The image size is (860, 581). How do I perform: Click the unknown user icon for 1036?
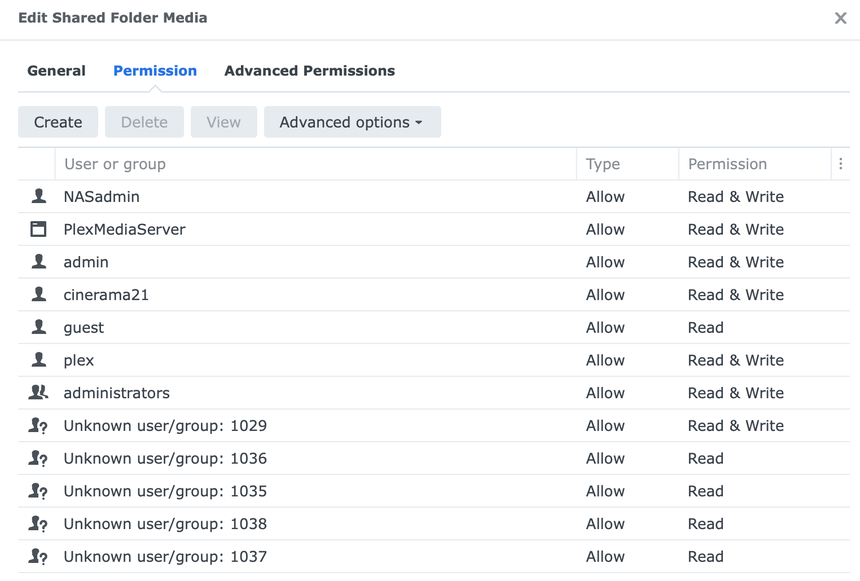click(38, 458)
